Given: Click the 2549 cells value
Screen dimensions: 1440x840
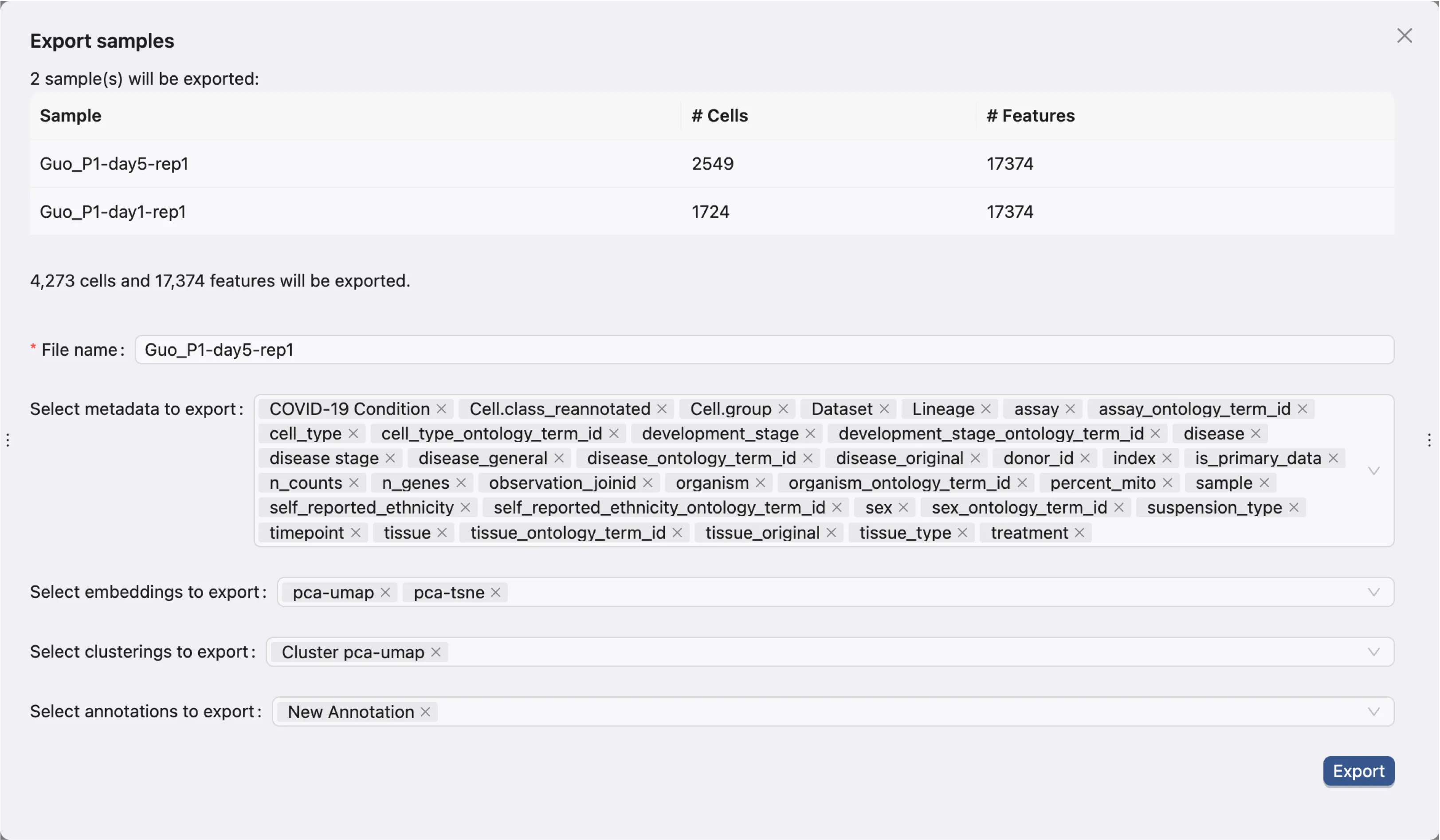Looking at the screenshot, I should pyautogui.click(x=713, y=164).
